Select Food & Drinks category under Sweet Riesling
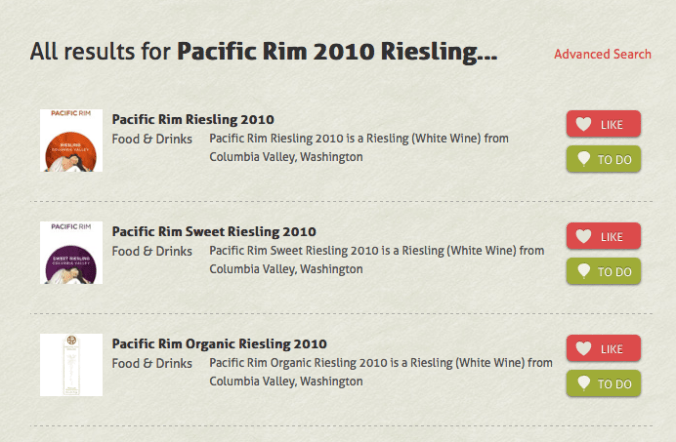676x442 pixels. (x=152, y=251)
